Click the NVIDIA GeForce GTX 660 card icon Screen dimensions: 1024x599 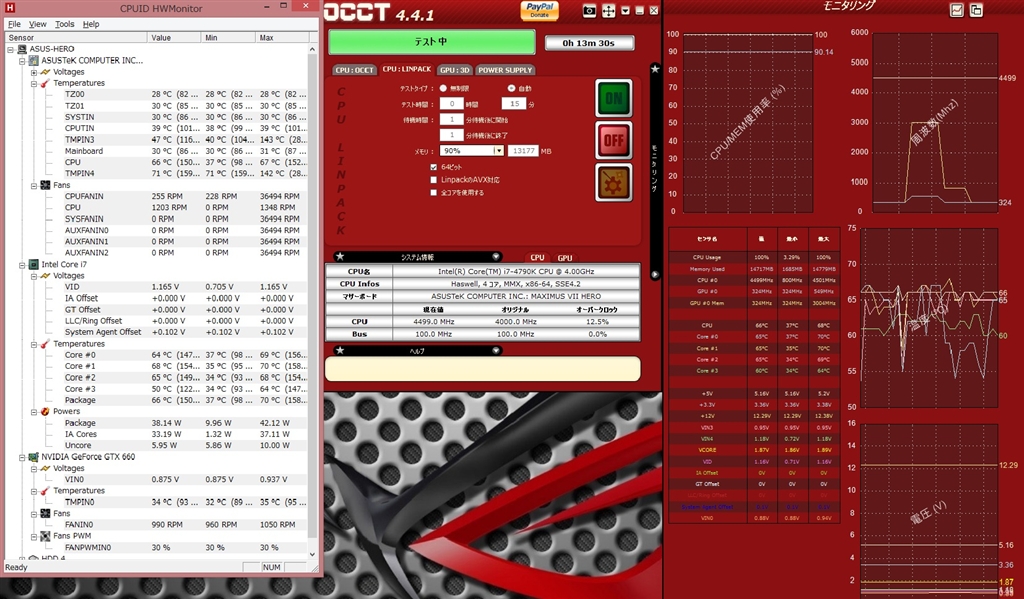(x=33, y=457)
